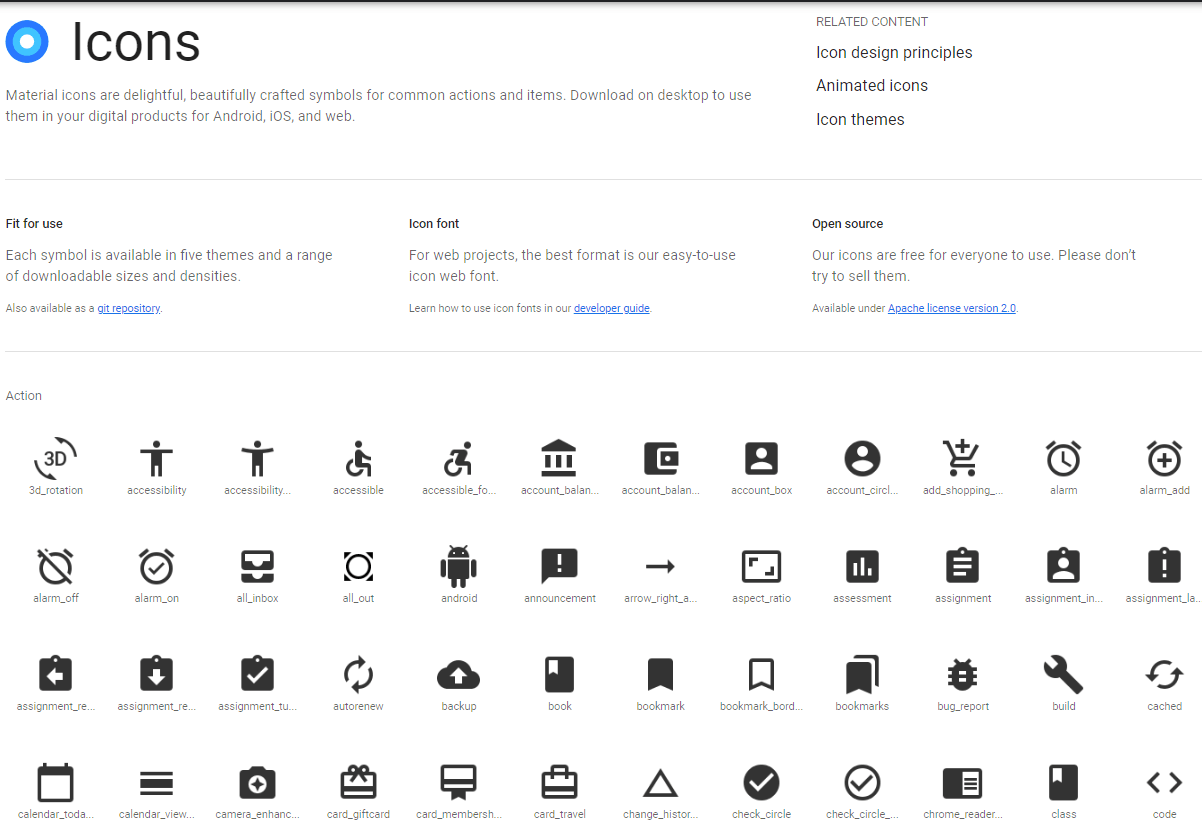Click the all_inbox icon
Image resolution: width=1202 pixels, height=822 pixels.
258,566
